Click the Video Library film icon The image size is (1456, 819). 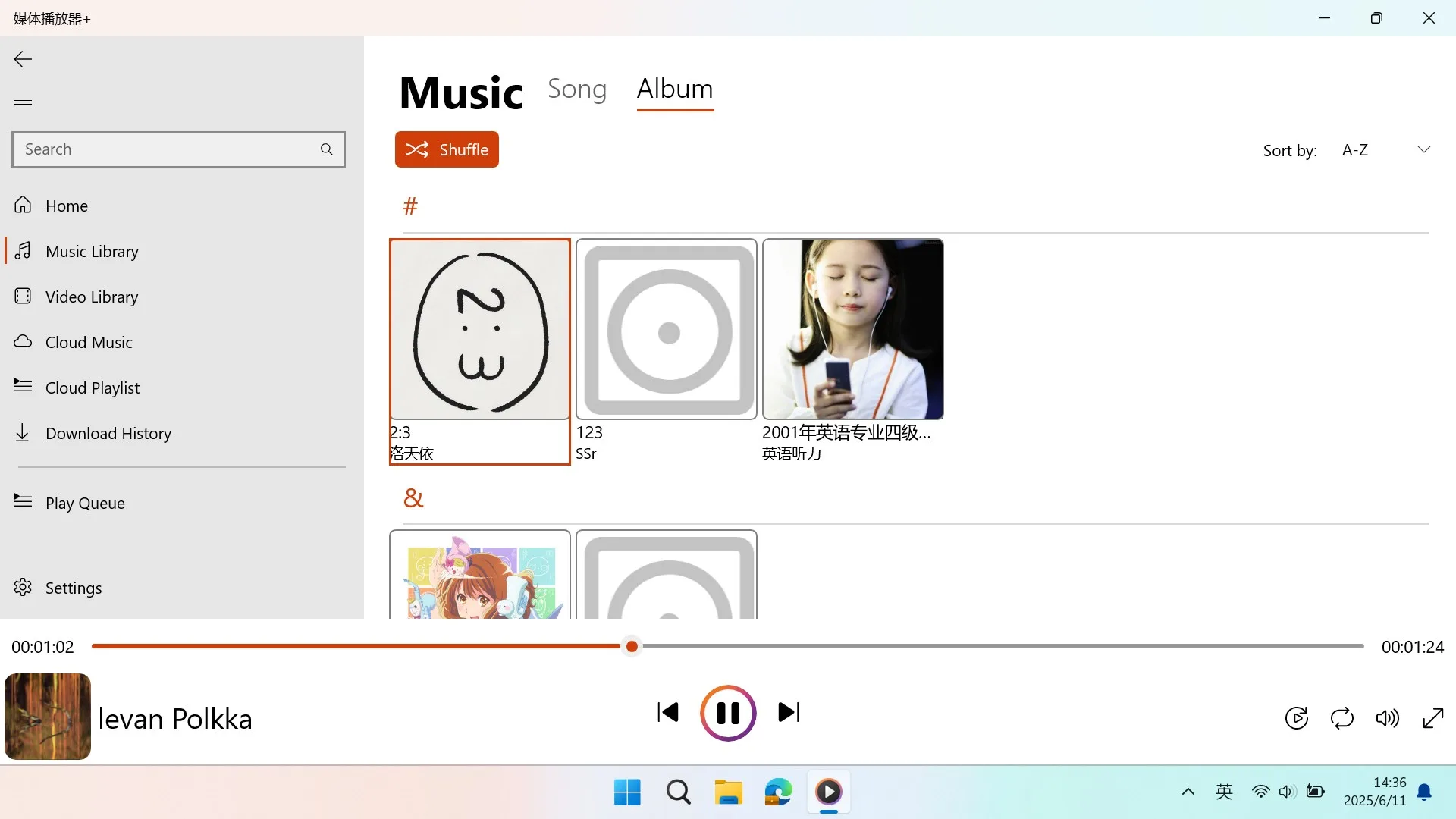click(x=23, y=296)
